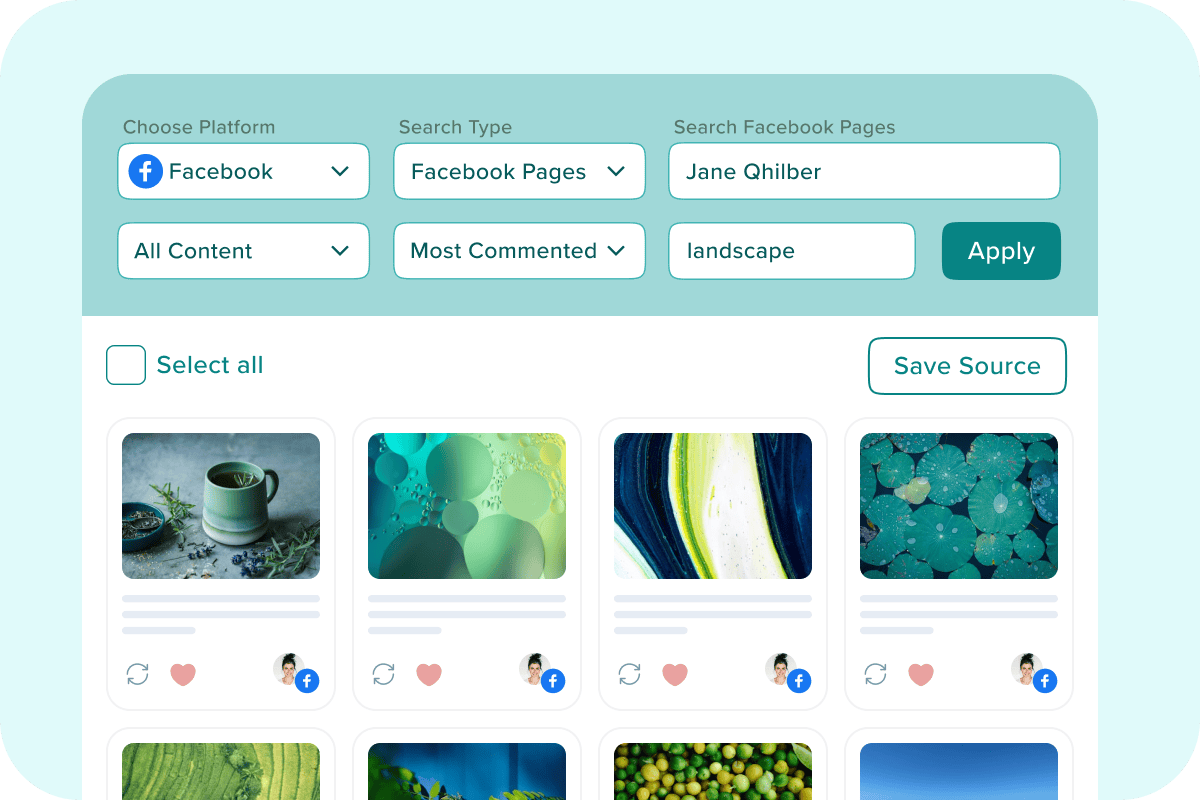Click the profile avatar on the lily pads card

(1027, 669)
